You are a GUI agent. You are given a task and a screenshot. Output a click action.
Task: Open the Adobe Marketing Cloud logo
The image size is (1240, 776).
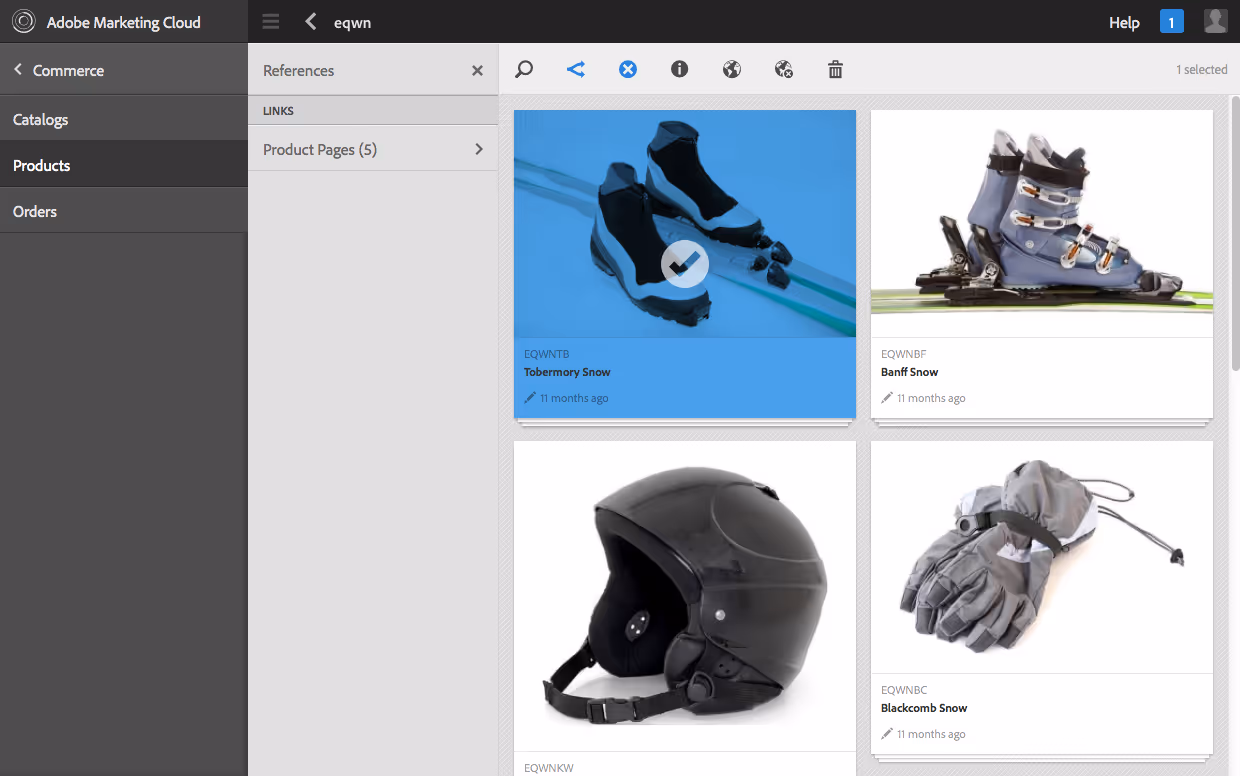pos(23,20)
